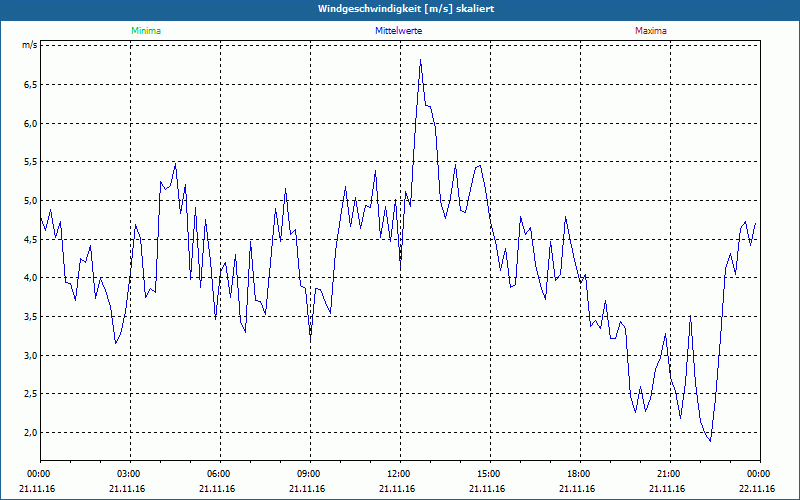Click the 22.11.16 date label
Viewport: 800px width, 500px height.
tap(757, 489)
